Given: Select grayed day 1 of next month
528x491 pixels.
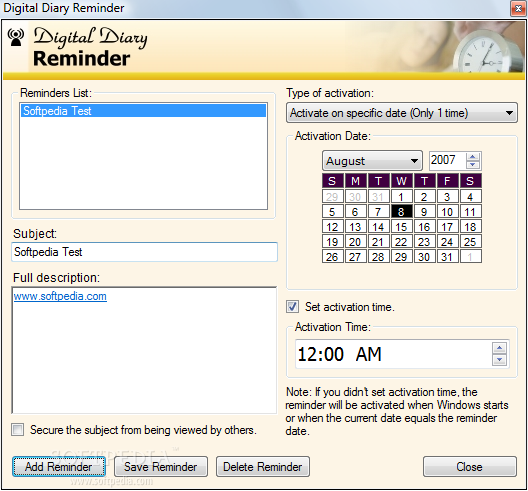Looking at the screenshot, I should point(470,257).
